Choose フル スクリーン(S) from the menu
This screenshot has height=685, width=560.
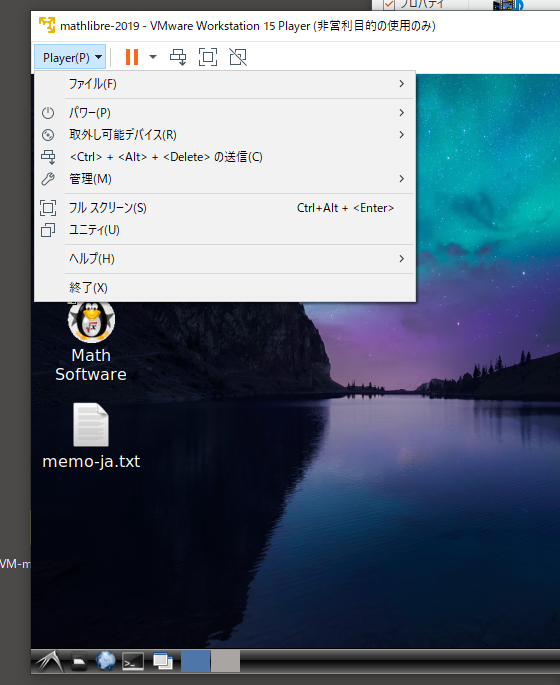coord(225,208)
